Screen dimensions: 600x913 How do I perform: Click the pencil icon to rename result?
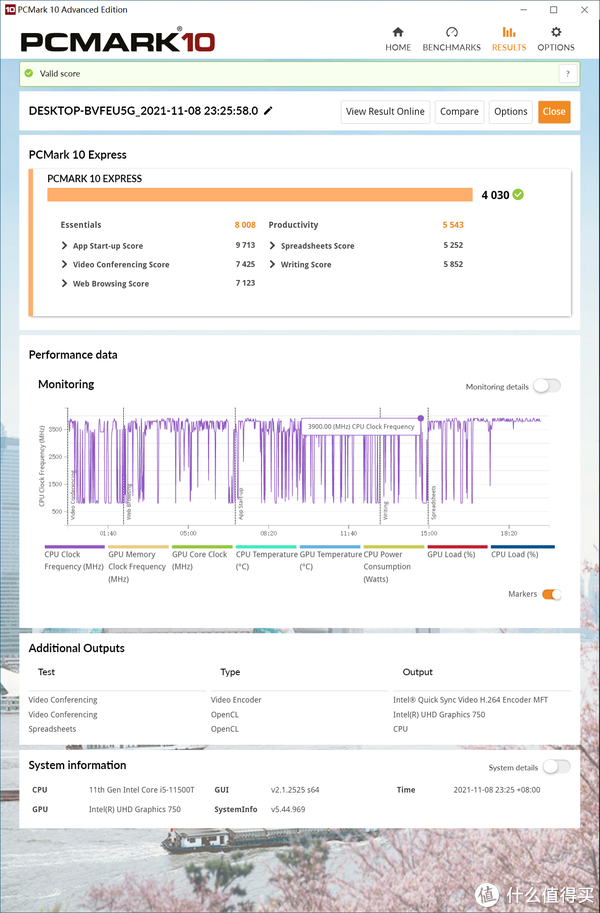pyautogui.click(x=268, y=111)
